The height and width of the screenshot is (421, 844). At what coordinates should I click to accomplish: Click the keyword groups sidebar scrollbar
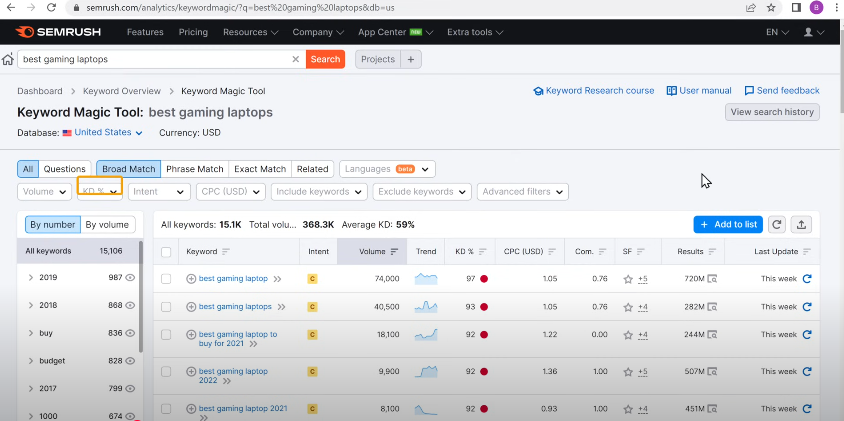141,296
